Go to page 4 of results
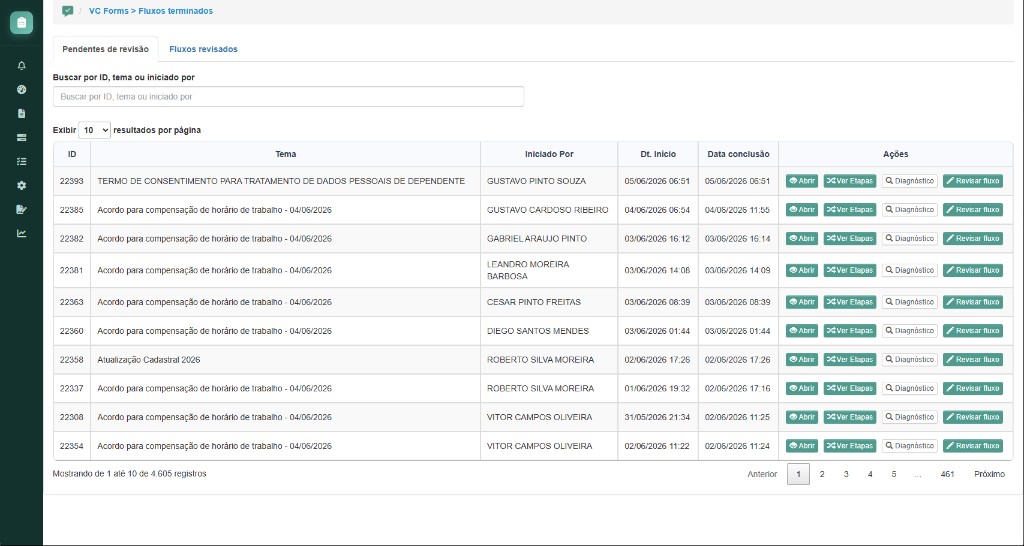 (x=870, y=474)
